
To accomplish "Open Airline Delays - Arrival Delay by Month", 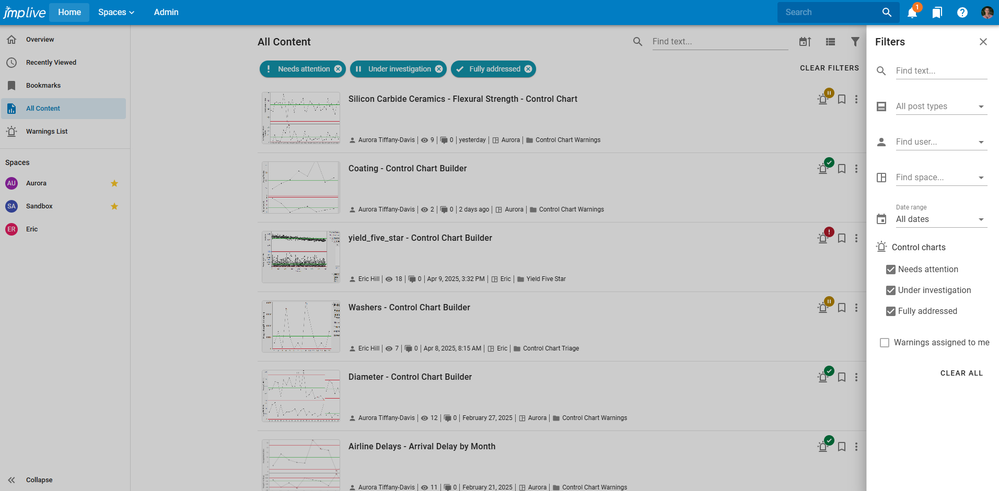I will (422, 446).
